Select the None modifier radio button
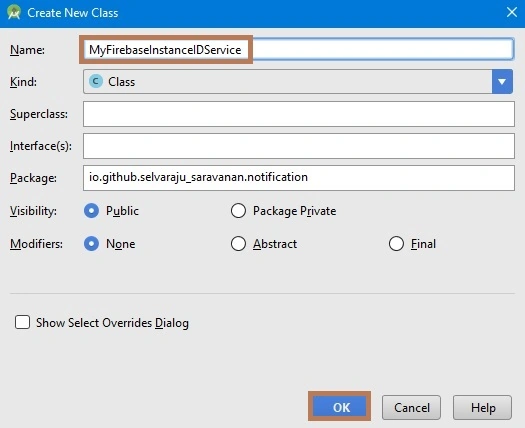The height and width of the screenshot is (428, 525). tap(91, 244)
